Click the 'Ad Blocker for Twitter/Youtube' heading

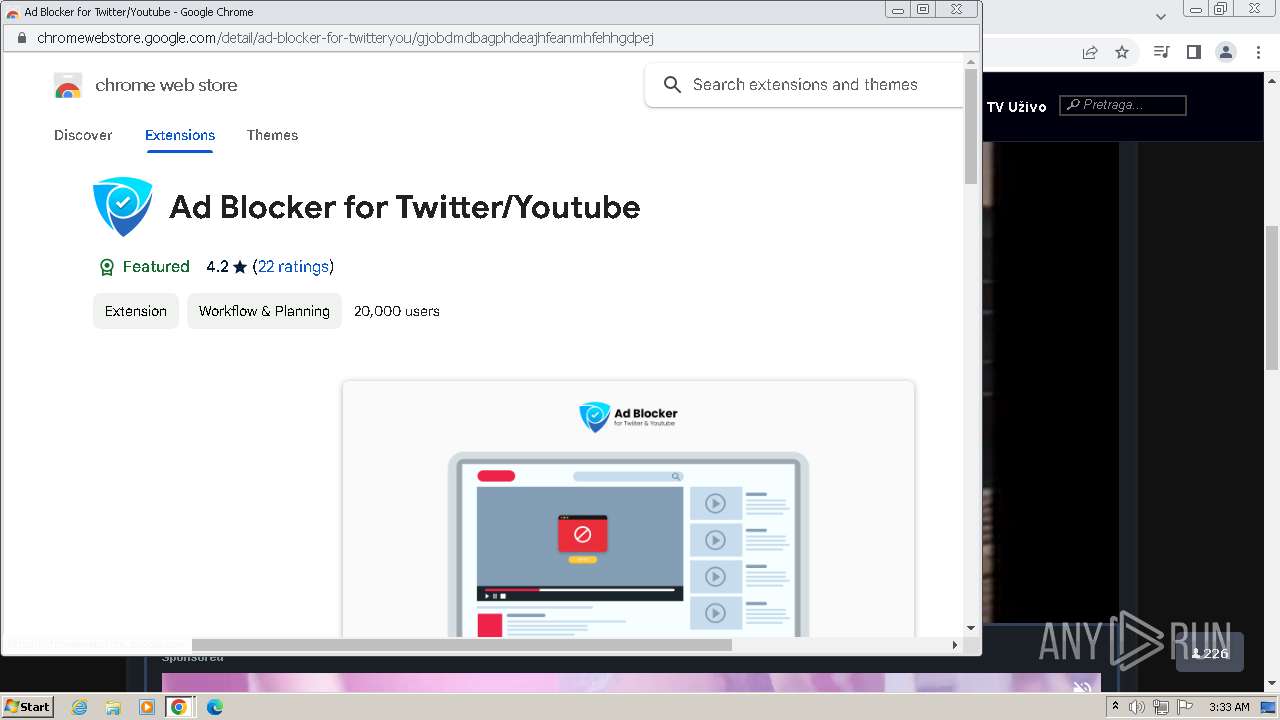405,207
